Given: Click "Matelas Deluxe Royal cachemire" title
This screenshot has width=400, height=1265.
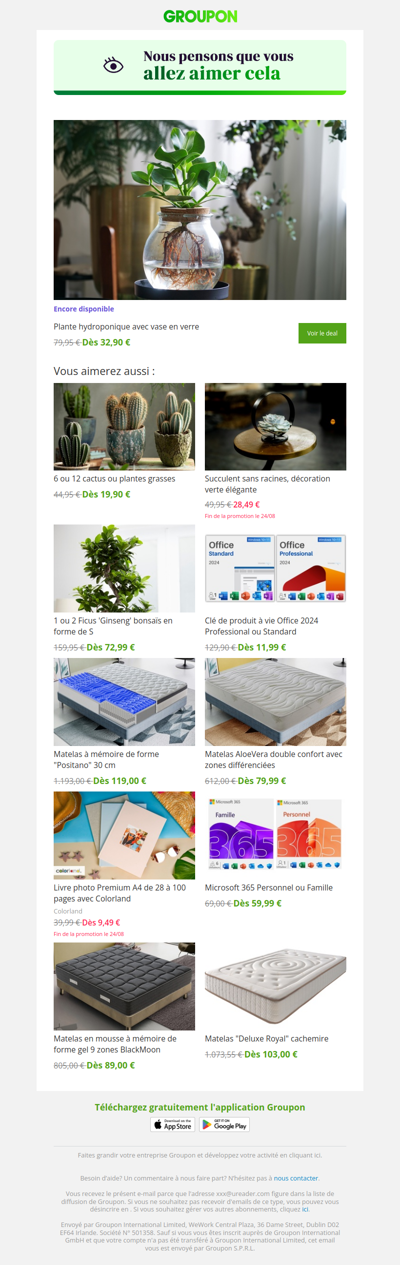Looking at the screenshot, I should tap(266, 1039).
